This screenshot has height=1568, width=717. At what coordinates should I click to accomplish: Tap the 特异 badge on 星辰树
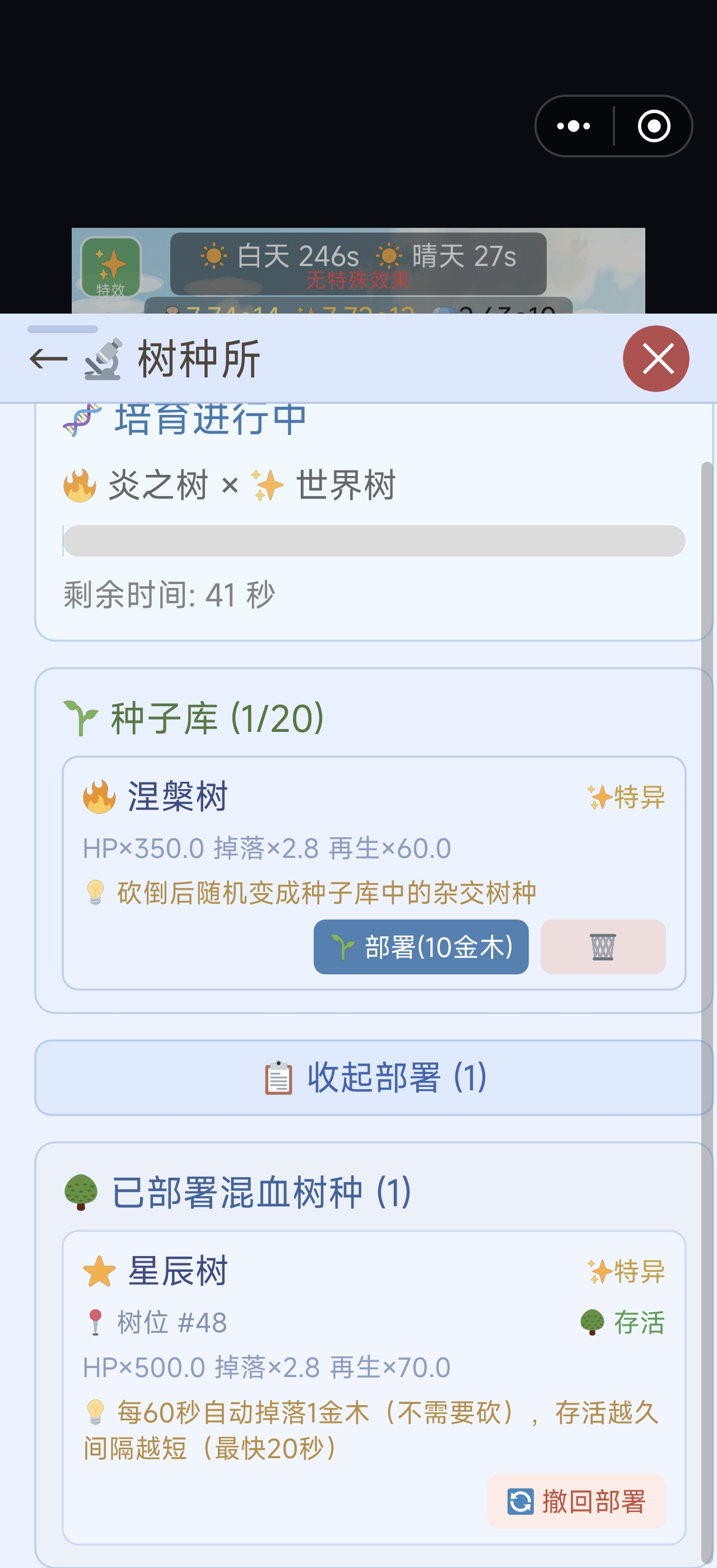pos(626,1271)
